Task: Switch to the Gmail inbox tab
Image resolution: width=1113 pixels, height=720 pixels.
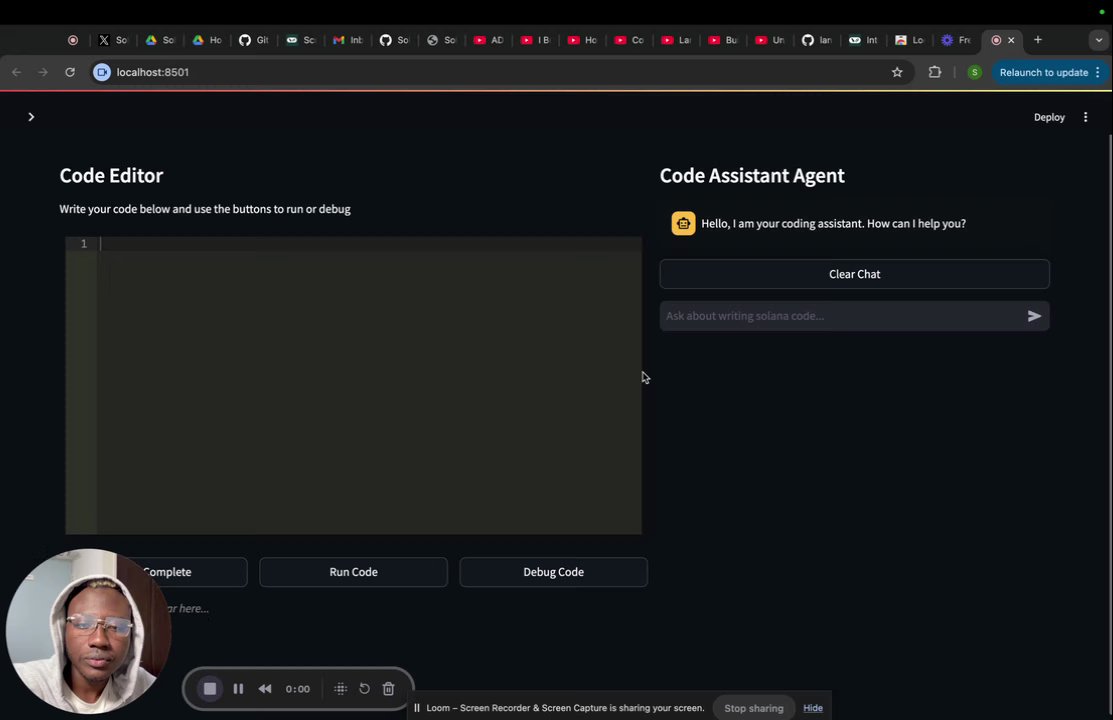Action: tap(347, 40)
